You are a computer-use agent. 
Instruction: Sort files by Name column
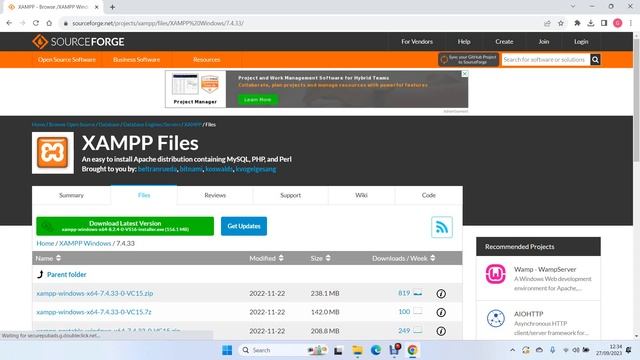(48, 258)
